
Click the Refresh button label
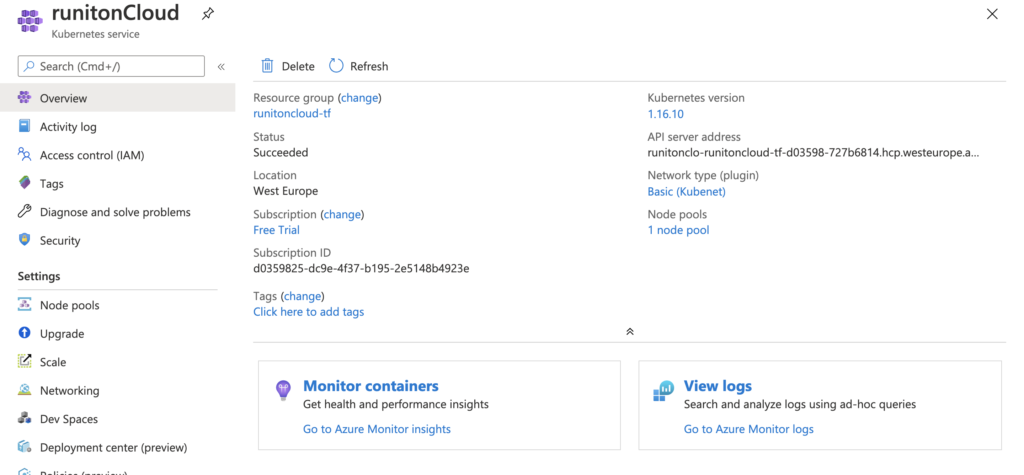369,66
